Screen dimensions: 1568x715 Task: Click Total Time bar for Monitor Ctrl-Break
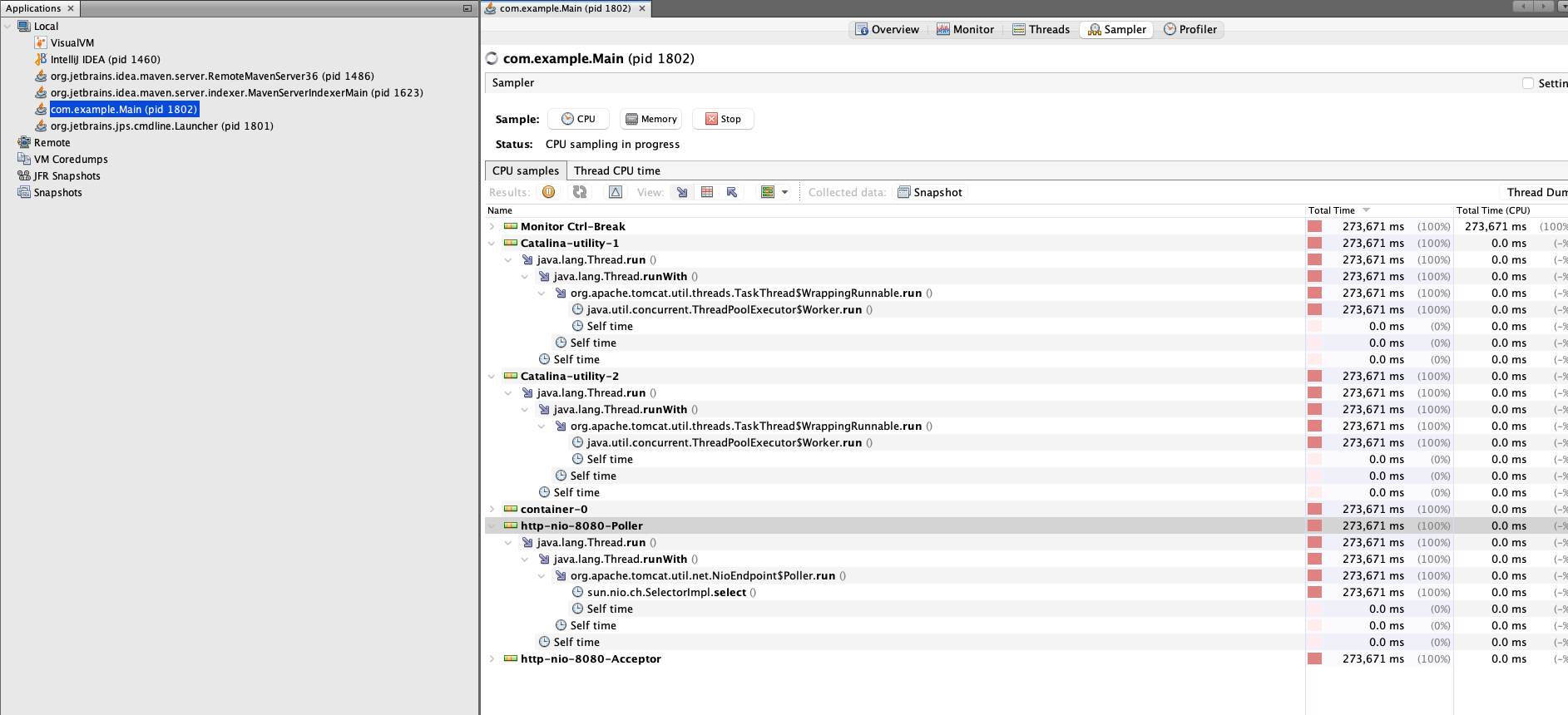1314,226
